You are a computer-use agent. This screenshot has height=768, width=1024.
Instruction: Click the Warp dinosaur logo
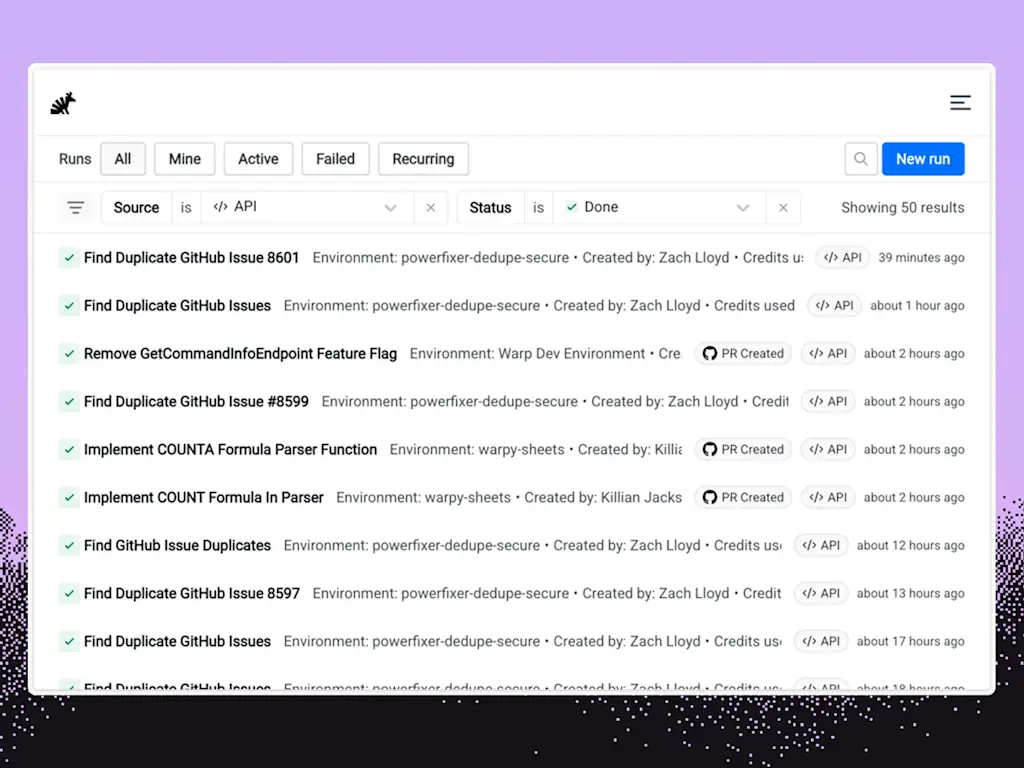click(63, 103)
